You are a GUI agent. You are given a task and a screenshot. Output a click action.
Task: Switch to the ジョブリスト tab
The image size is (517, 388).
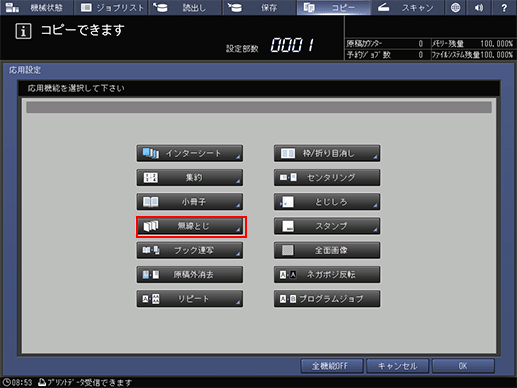(x=111, y=7)
